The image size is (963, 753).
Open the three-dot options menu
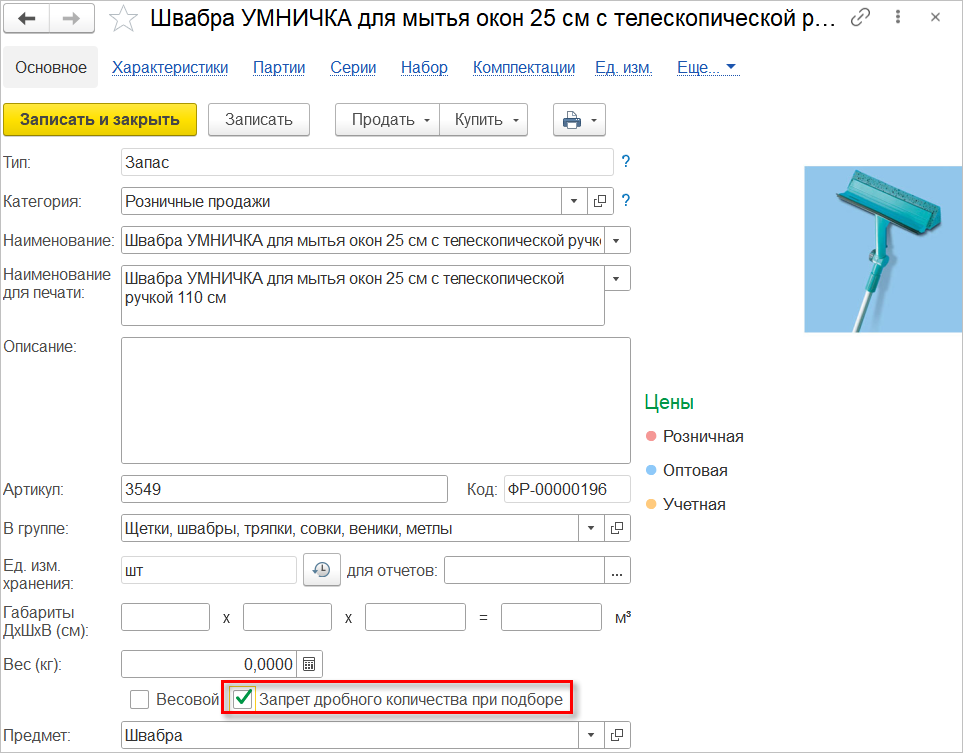tap(898, 17)
